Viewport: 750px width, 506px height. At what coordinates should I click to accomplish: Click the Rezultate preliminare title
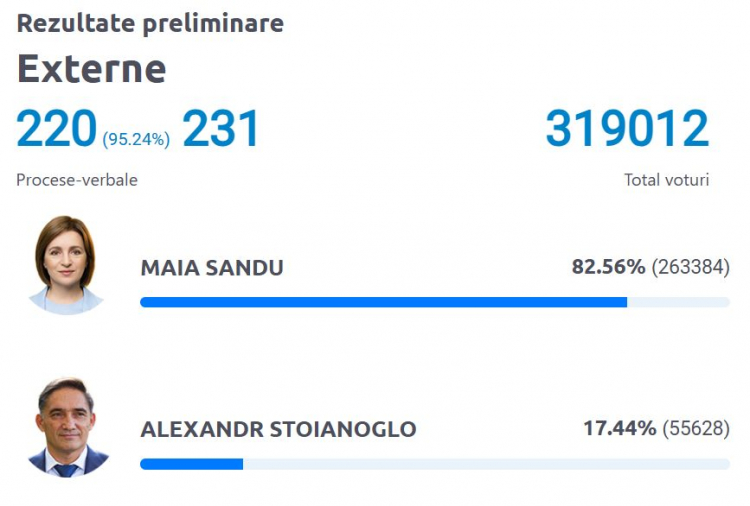pyautogui.click(x=150, y=23)
